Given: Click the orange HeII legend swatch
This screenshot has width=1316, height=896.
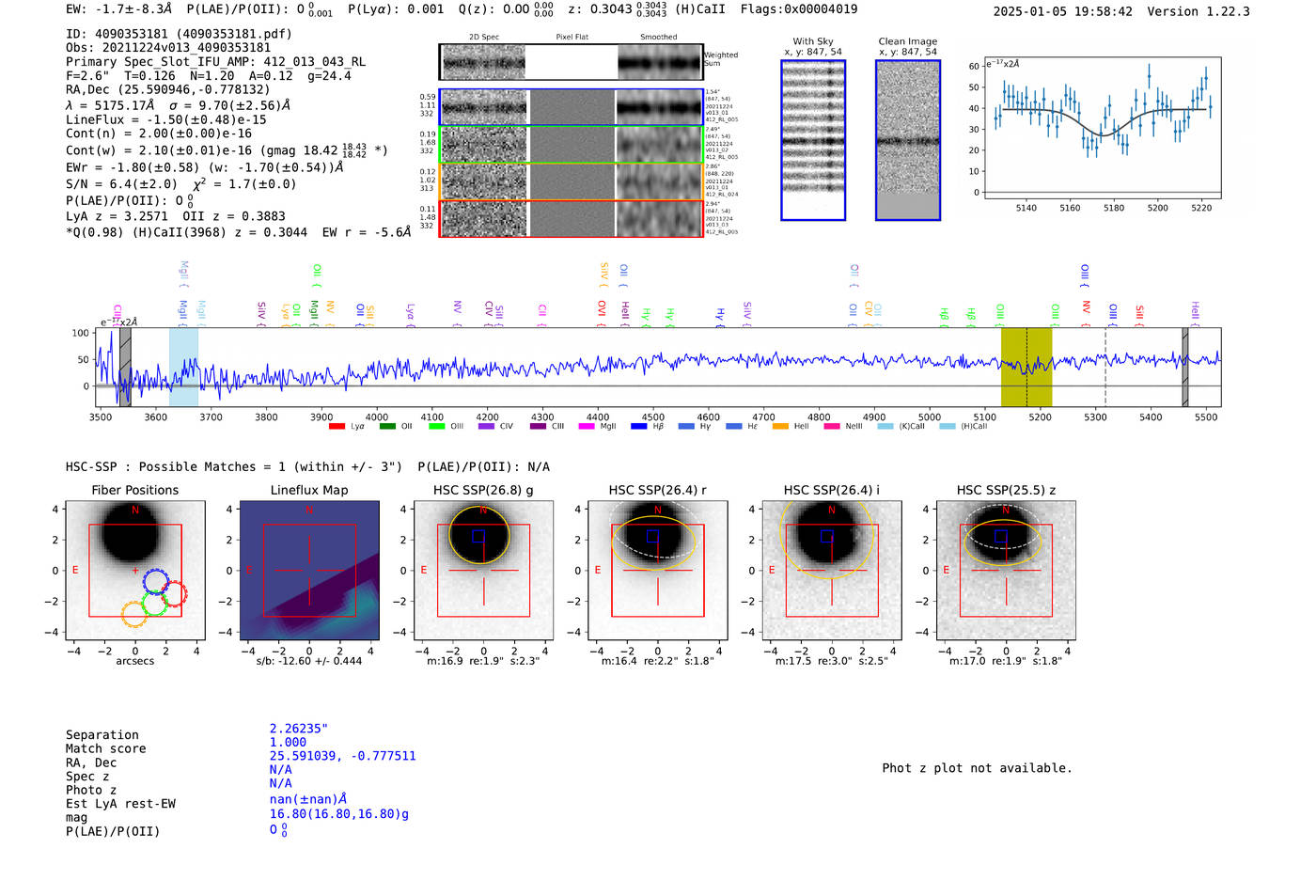Looking at the screenshot, I should click(x=780, y=427).
